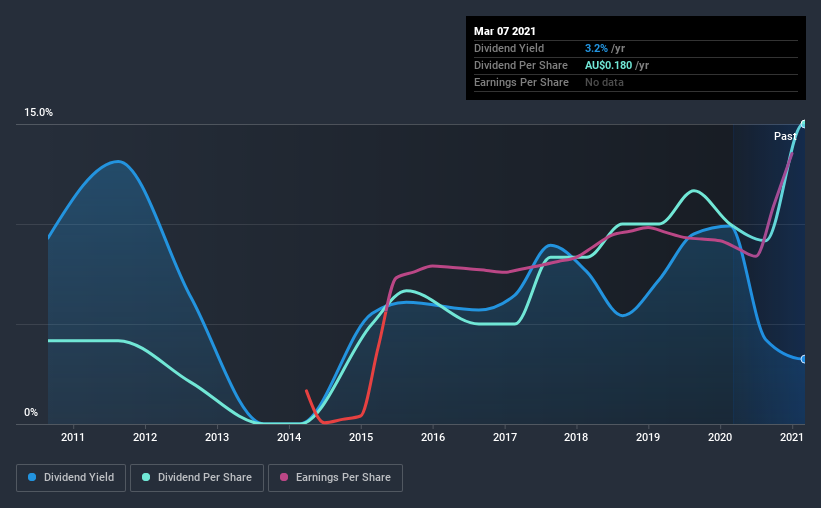
Task: Toggle the Earnings Per Share legend button
Action: pos(335,478)
